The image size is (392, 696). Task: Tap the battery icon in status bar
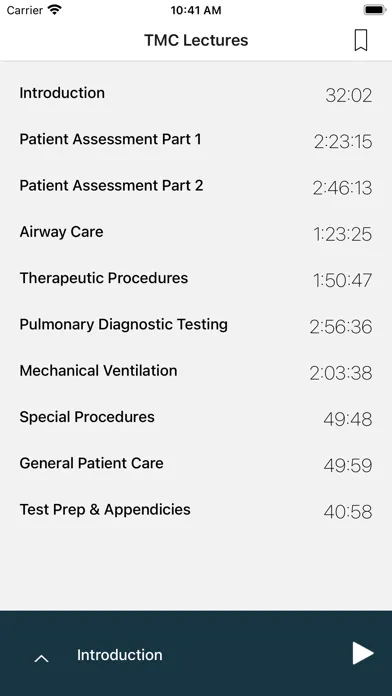point(374,10)
